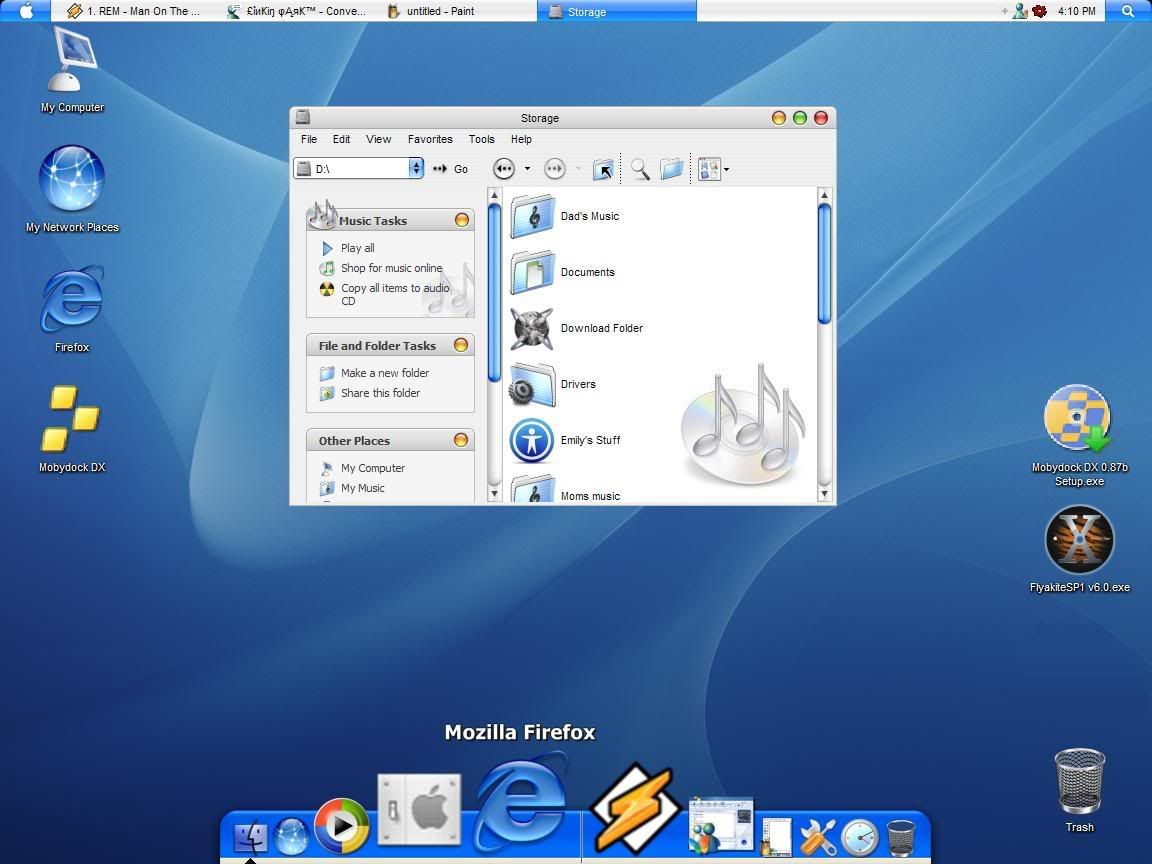Open My Computer link under Other Places
Image resolution: width=1152 pixels, height=864 pixels.
373,468
